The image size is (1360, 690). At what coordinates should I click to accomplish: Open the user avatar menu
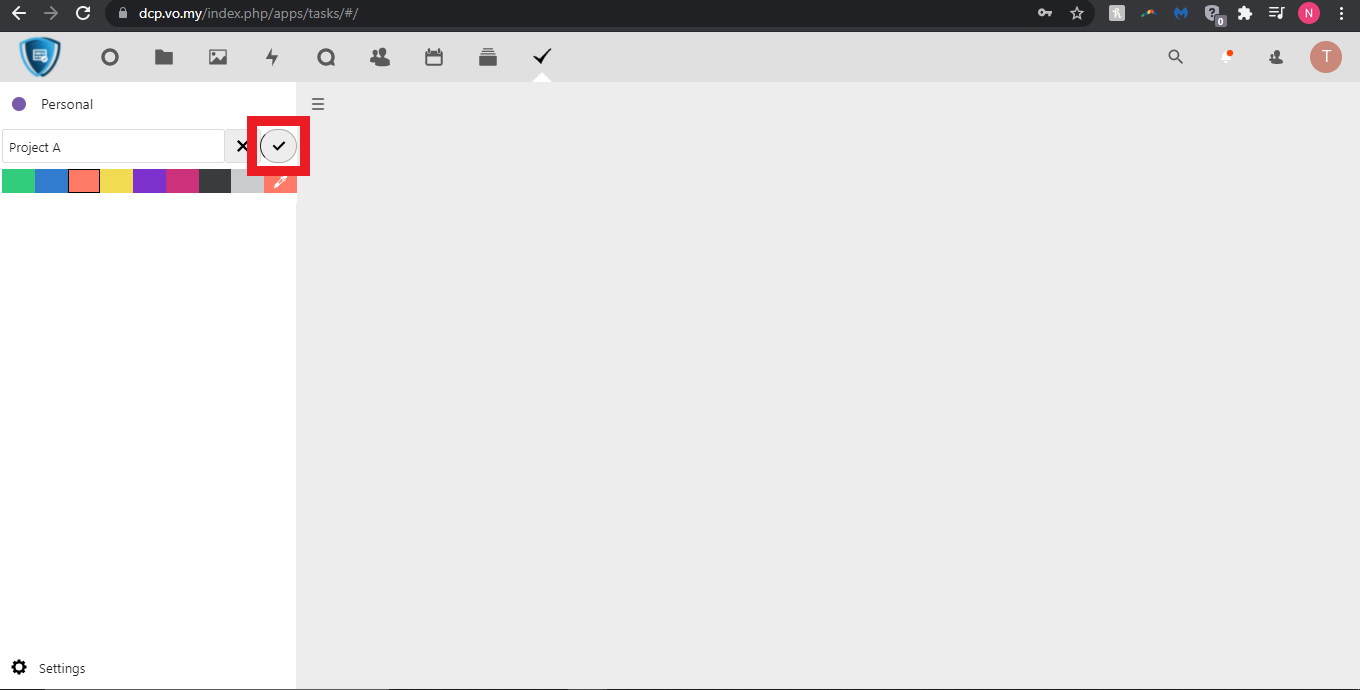[1326, 57]
